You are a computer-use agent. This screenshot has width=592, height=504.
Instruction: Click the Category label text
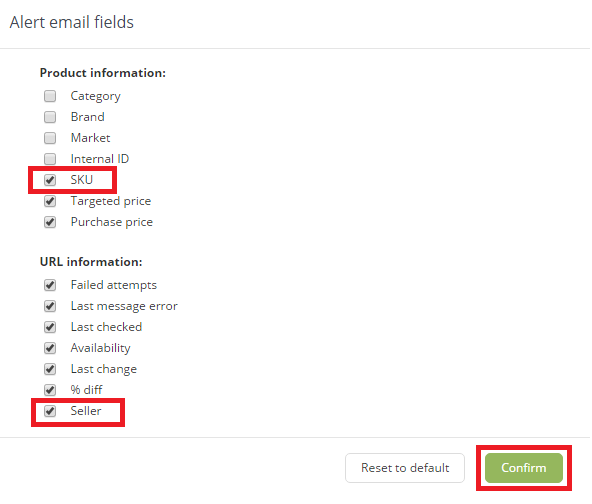pyautogui.click(x=96, y=97)
